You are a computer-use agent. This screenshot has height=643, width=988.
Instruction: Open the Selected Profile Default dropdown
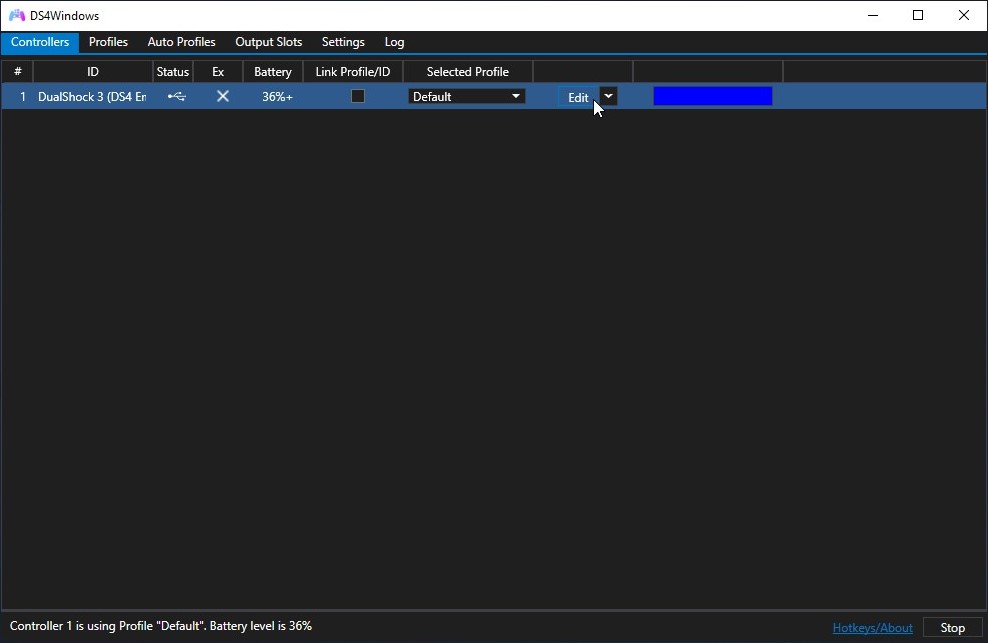(x=467, y=96)
